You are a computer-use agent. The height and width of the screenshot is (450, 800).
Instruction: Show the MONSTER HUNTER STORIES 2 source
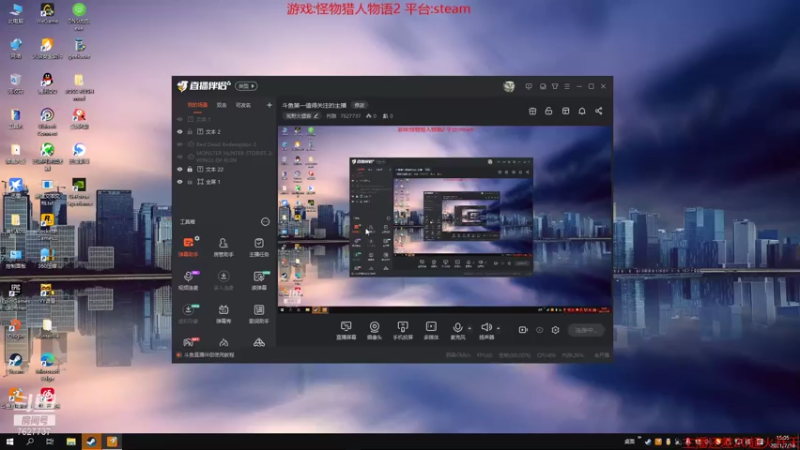pos(180,157)
